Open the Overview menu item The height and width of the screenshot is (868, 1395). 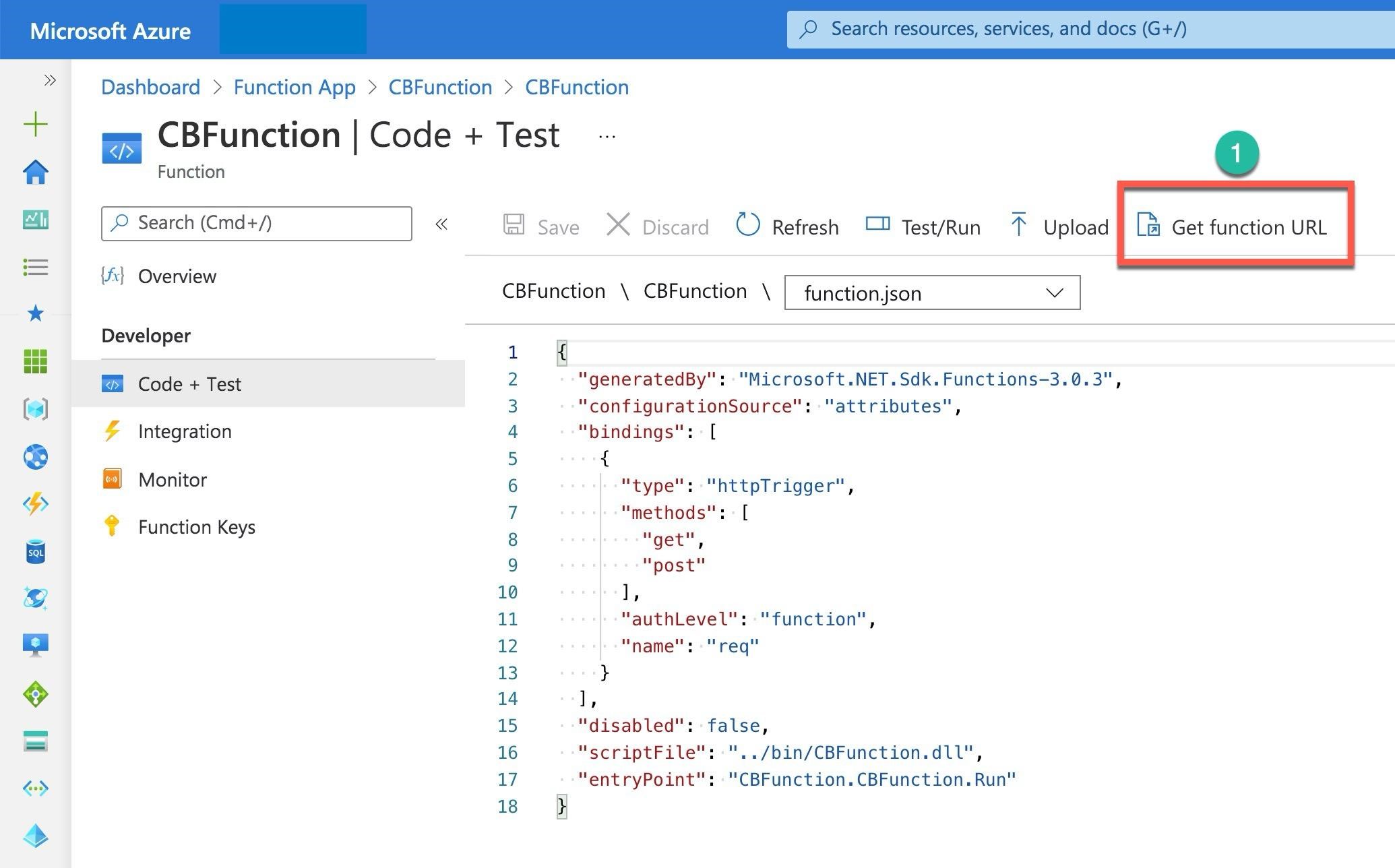(x=177, y=276)
